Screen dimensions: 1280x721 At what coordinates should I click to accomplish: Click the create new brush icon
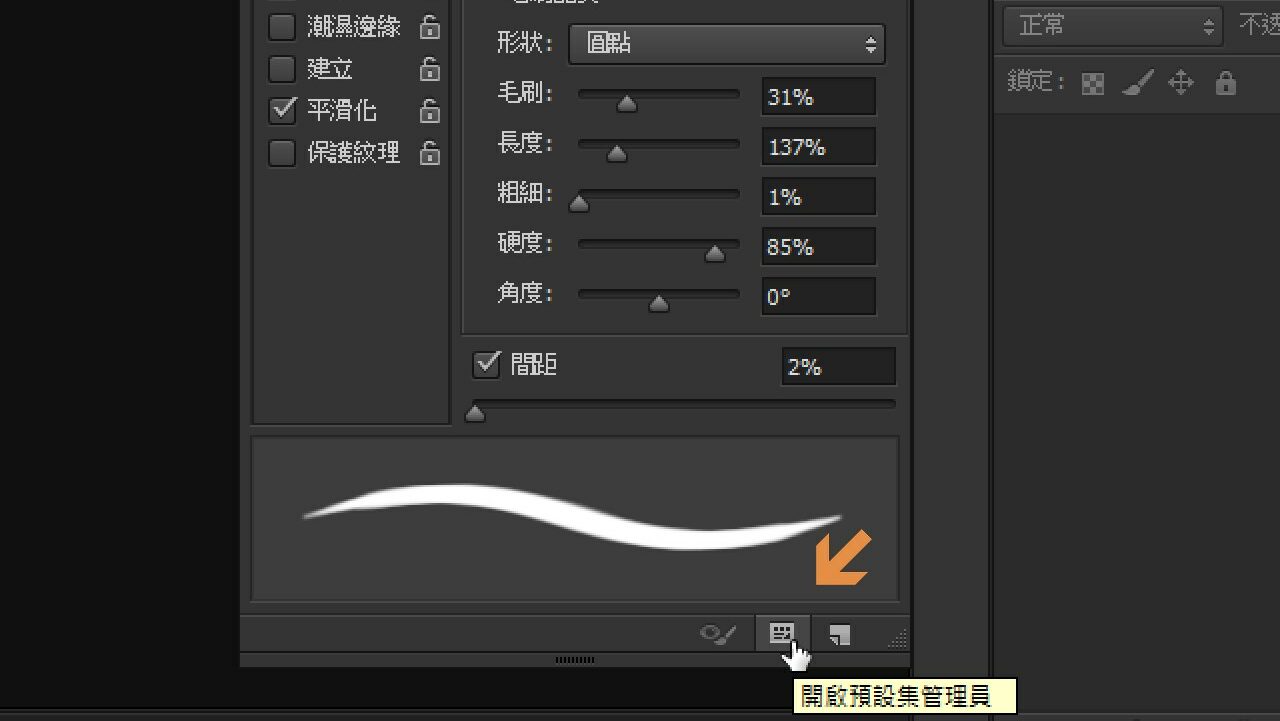pos(840,634)
